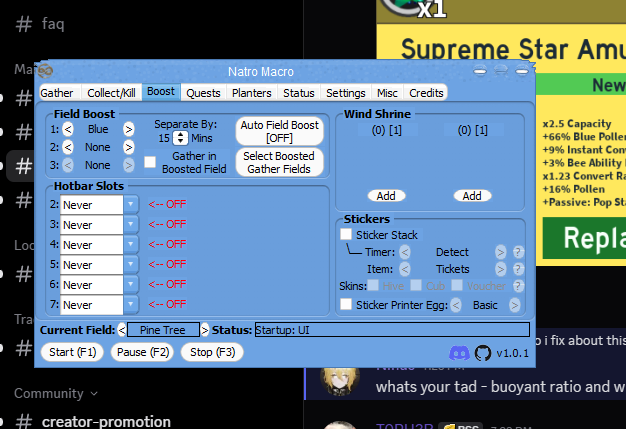626x429 pixels.
Task: Open Hotbar Slot 6 dropdown
Action: pos(131,285)
